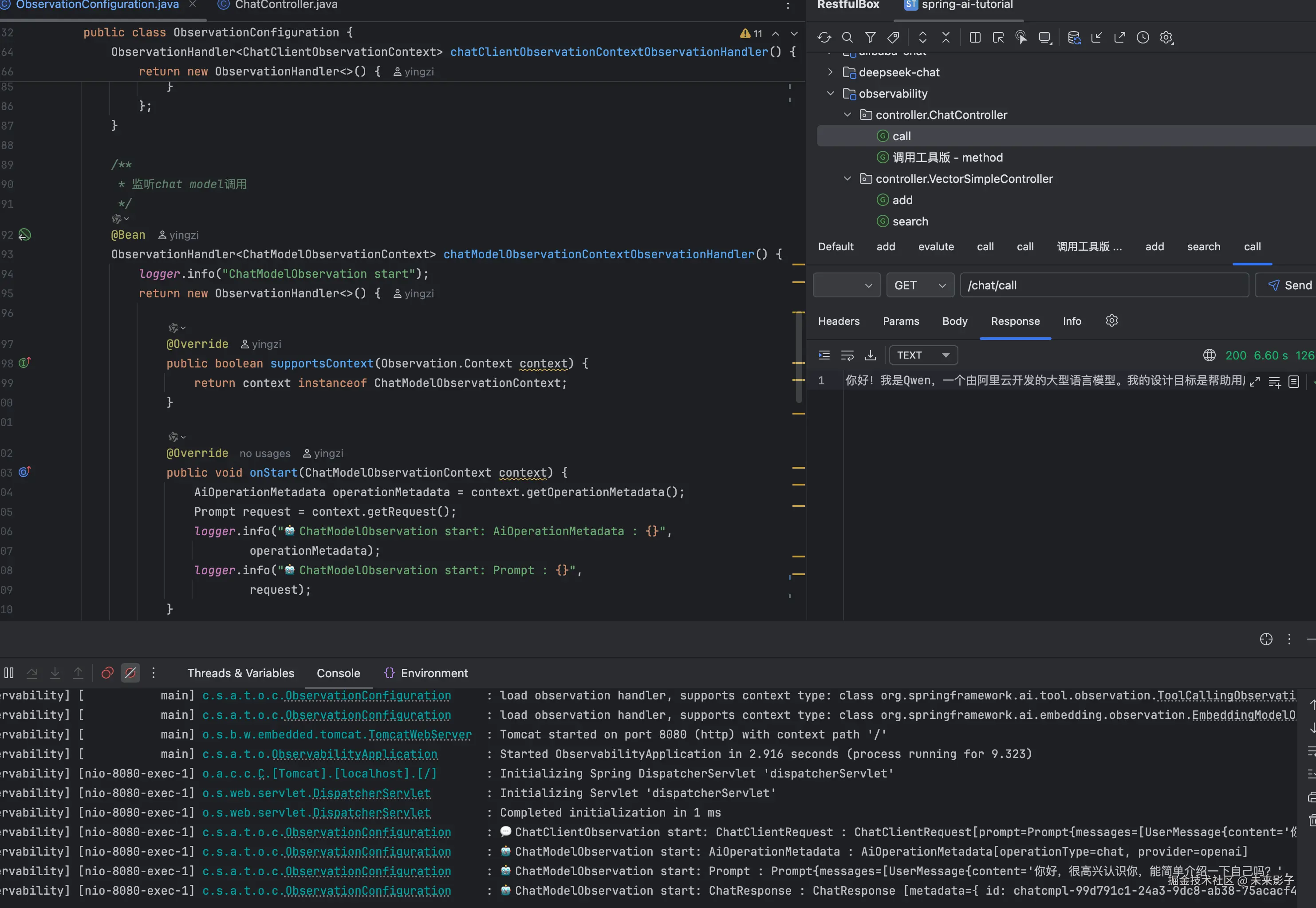Open the GET method dropdown

click(x=920, y=285)
